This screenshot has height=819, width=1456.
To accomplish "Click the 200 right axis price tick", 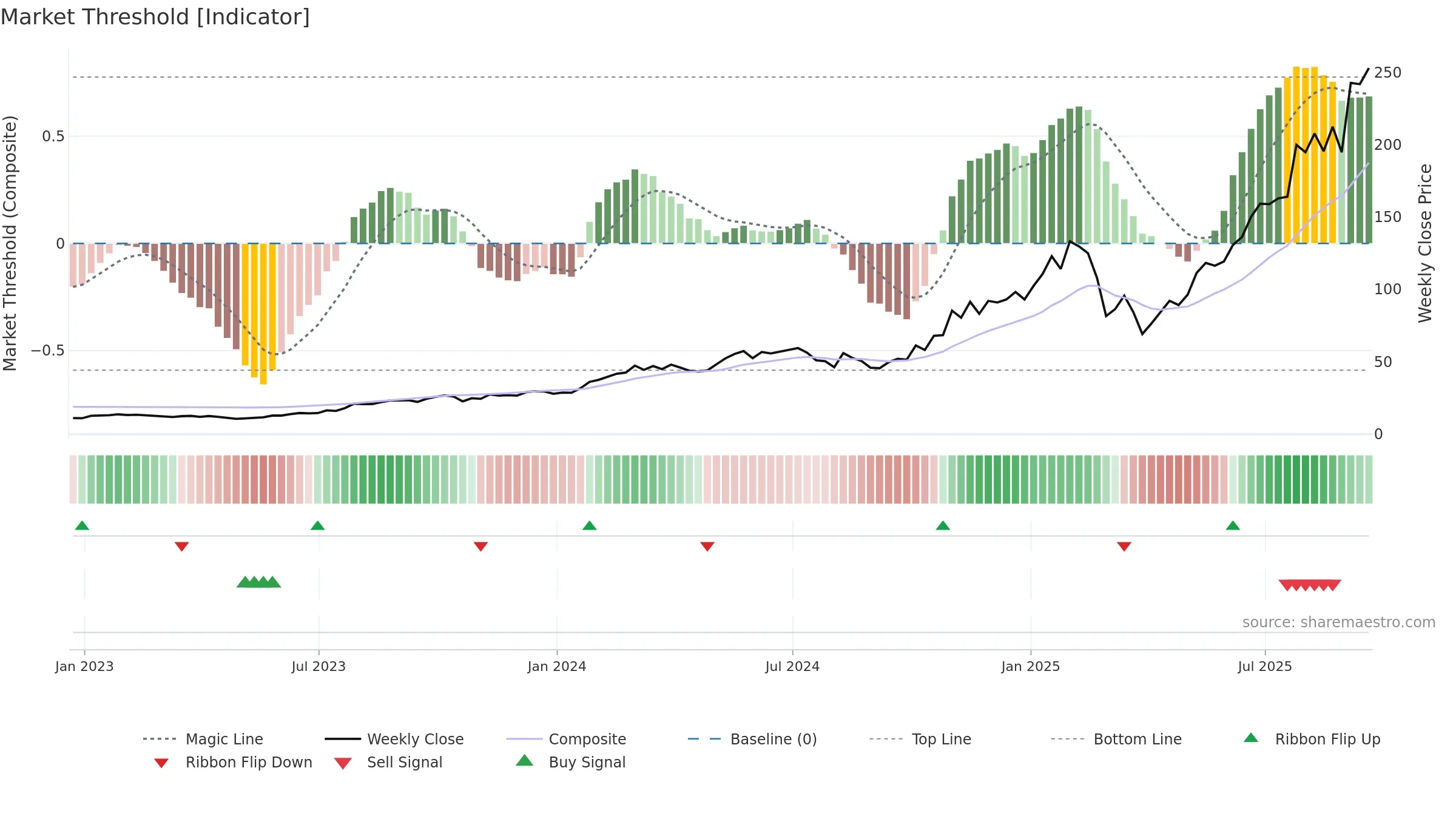I will 1388,145.
